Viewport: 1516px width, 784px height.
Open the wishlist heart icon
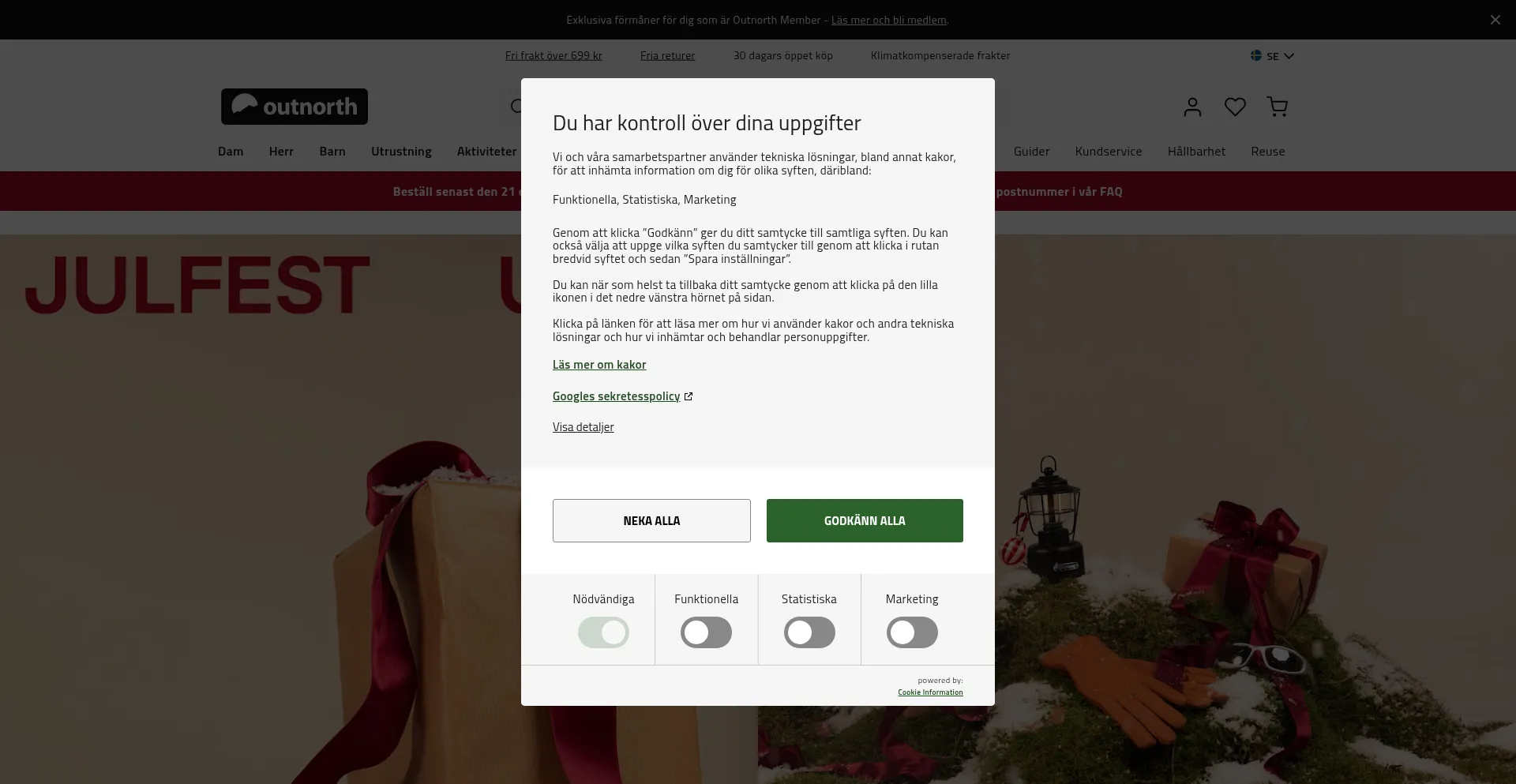(1235, 107)
